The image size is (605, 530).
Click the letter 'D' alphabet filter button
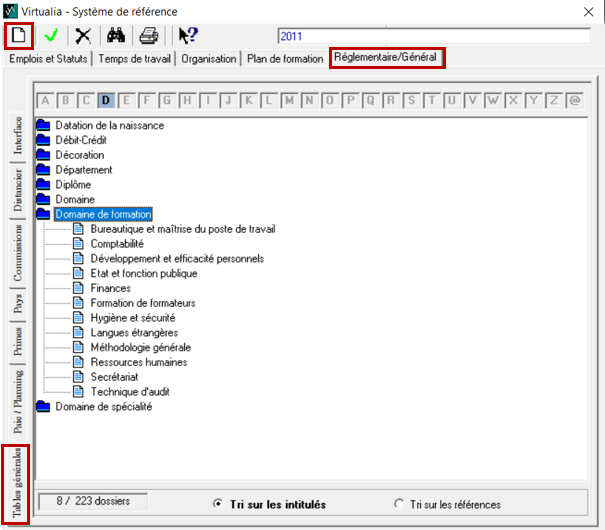click(x=107, y=100)
